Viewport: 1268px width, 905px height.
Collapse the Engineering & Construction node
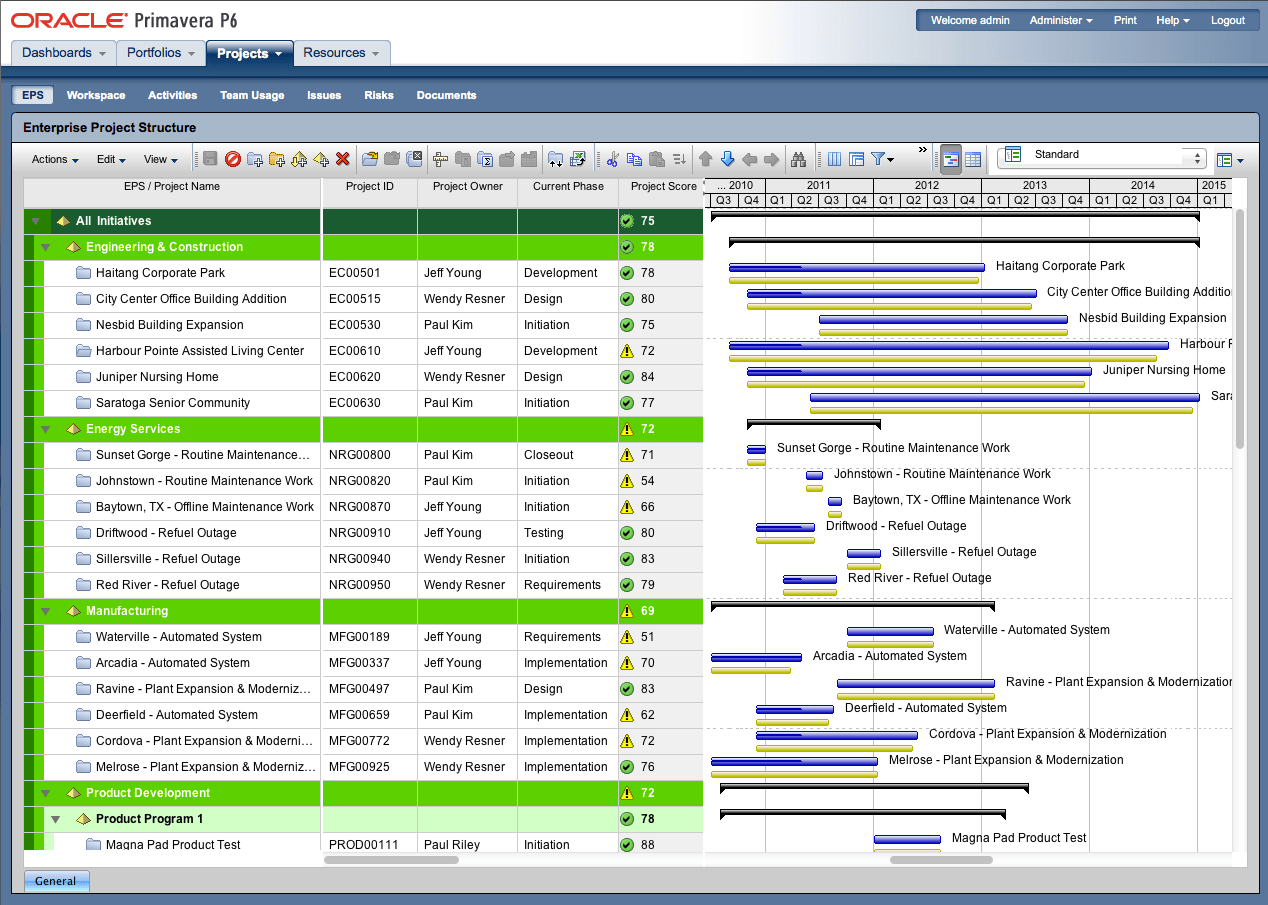[x=46, y=247]
